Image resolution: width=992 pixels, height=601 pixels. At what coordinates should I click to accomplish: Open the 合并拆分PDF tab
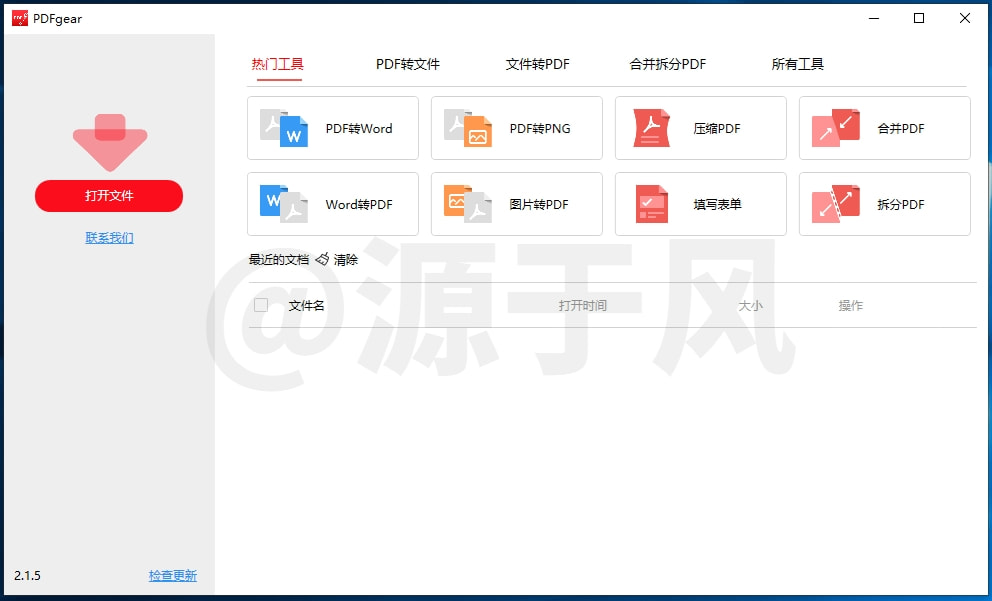(667, 64)
